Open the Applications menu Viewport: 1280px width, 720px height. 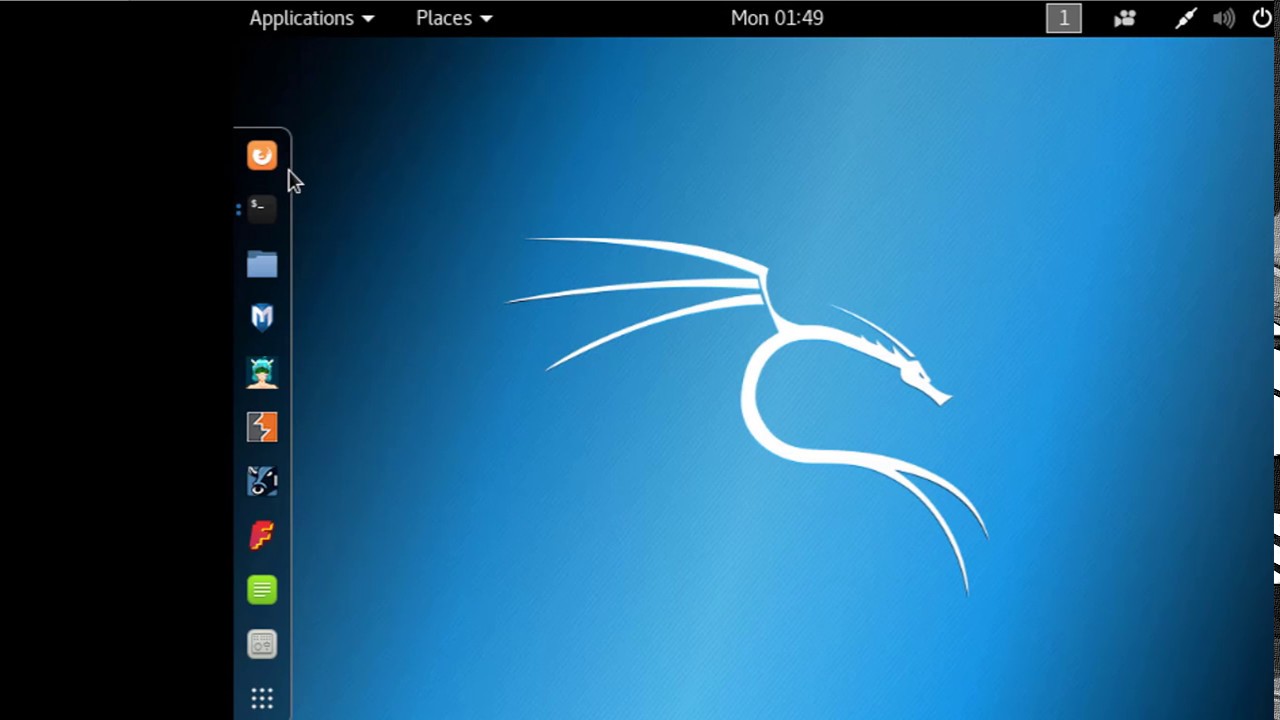click(312, 18)
